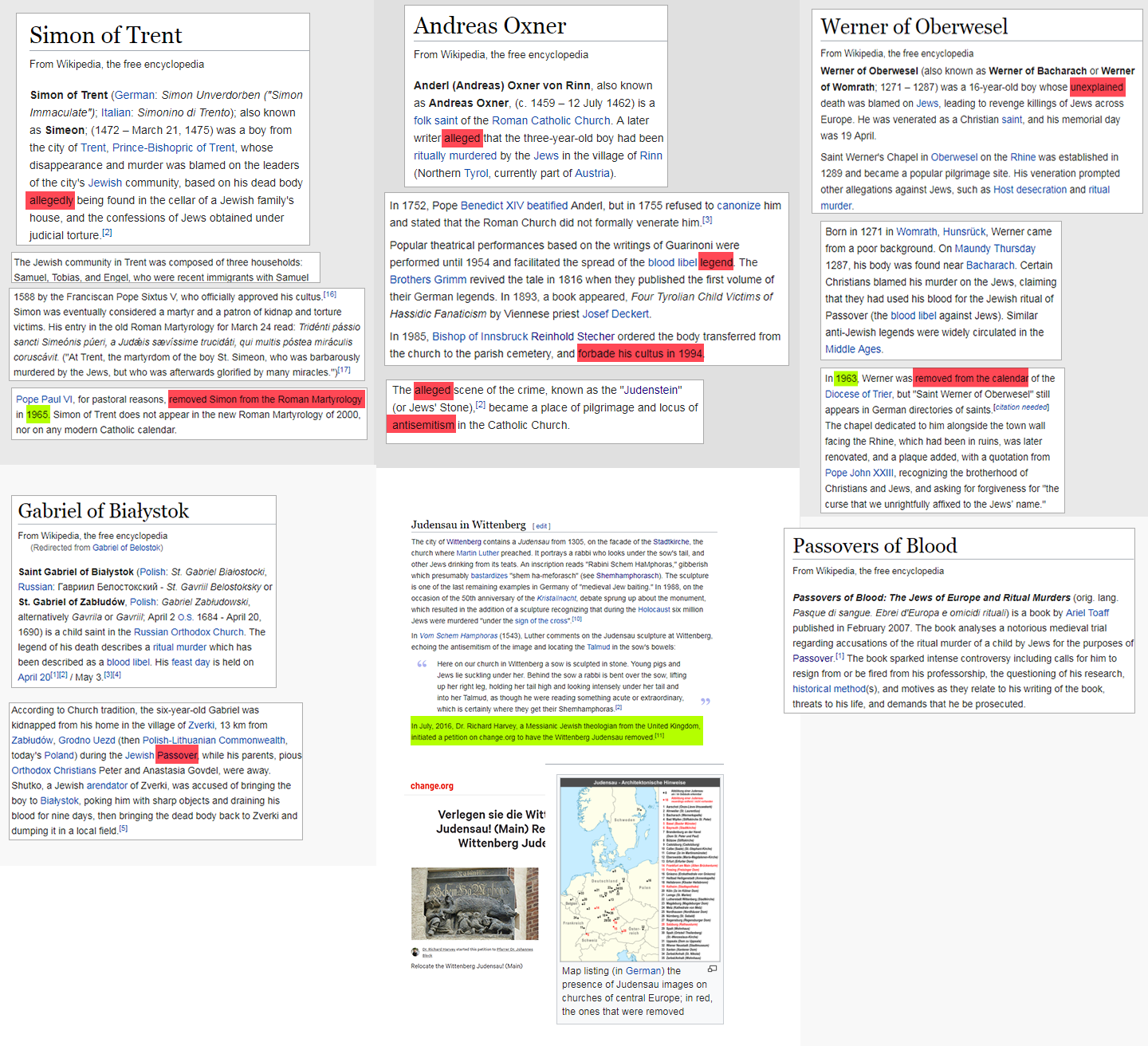Open the arendator link
This screenshot has height=1046, width=1148.
pos(107,786)
